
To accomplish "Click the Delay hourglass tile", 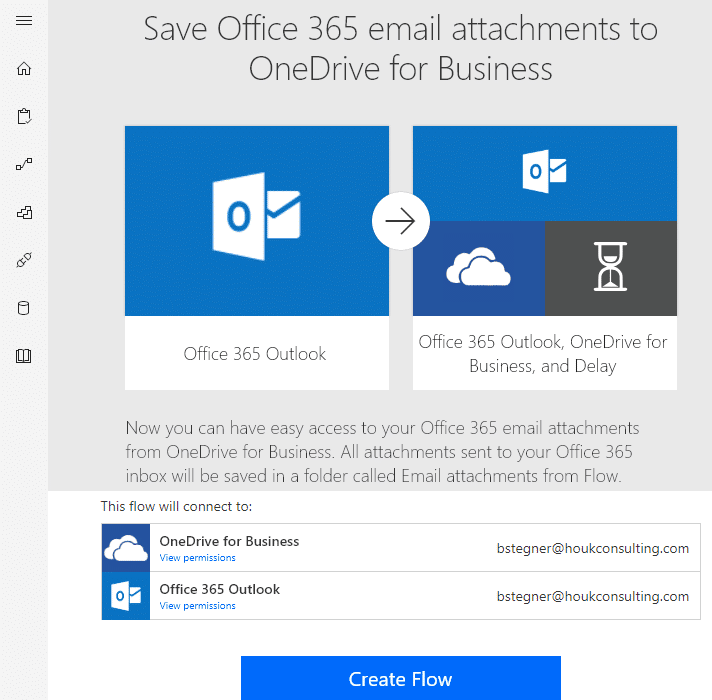I will pos(611,268).
